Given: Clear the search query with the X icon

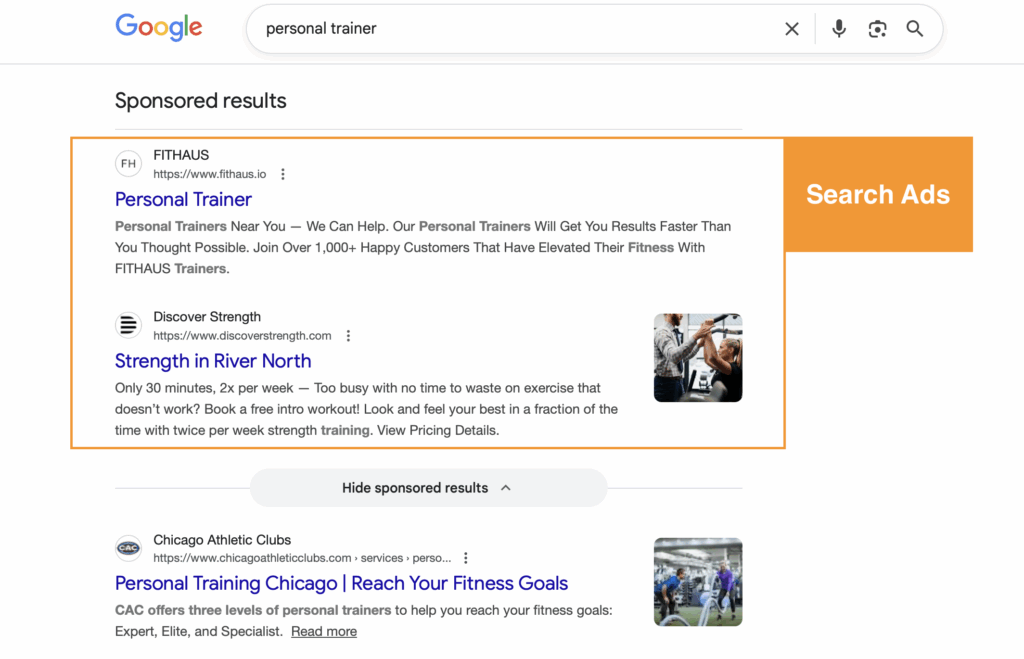Looking at the screenshot, I should (792, 28).
